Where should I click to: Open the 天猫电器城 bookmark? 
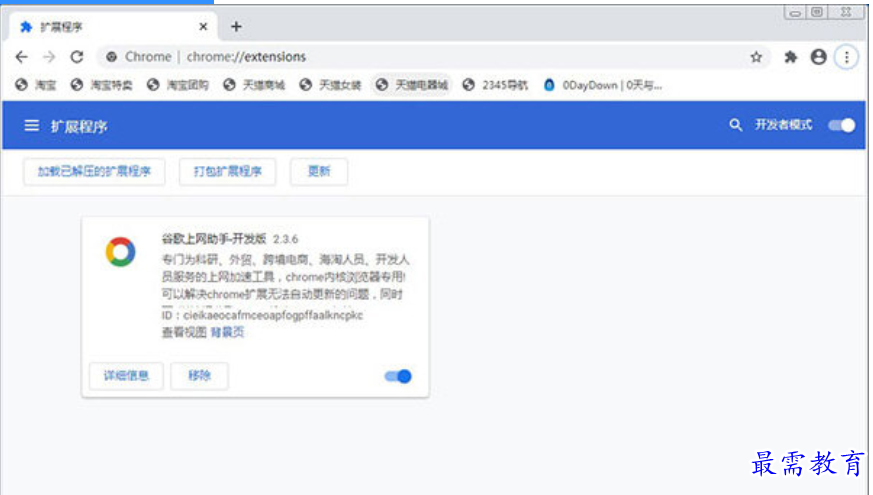412,85
